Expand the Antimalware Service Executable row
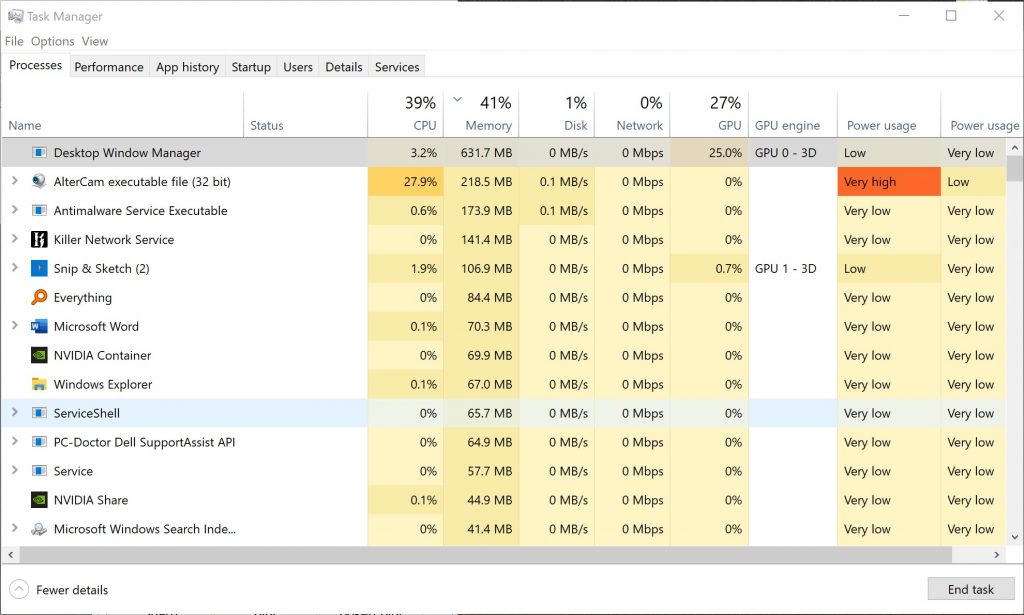1024x615 pixels. click(x=14, y=210)
